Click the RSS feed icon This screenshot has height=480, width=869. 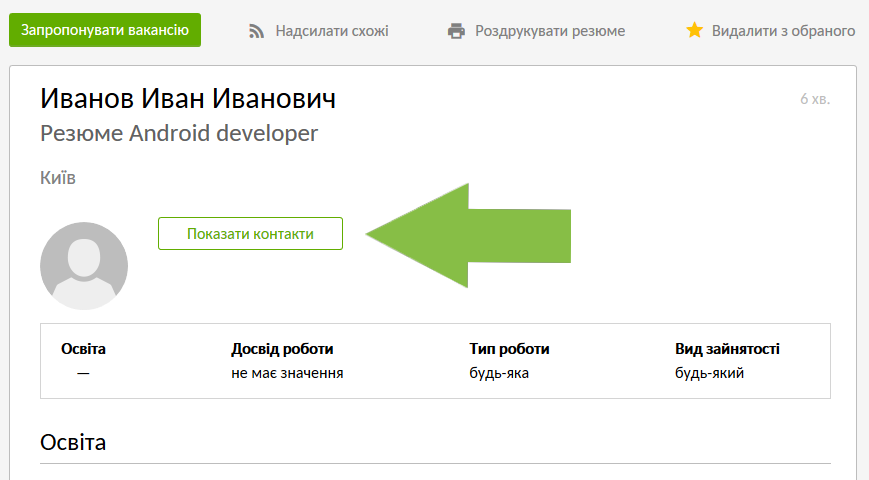[x=256, y=32]
